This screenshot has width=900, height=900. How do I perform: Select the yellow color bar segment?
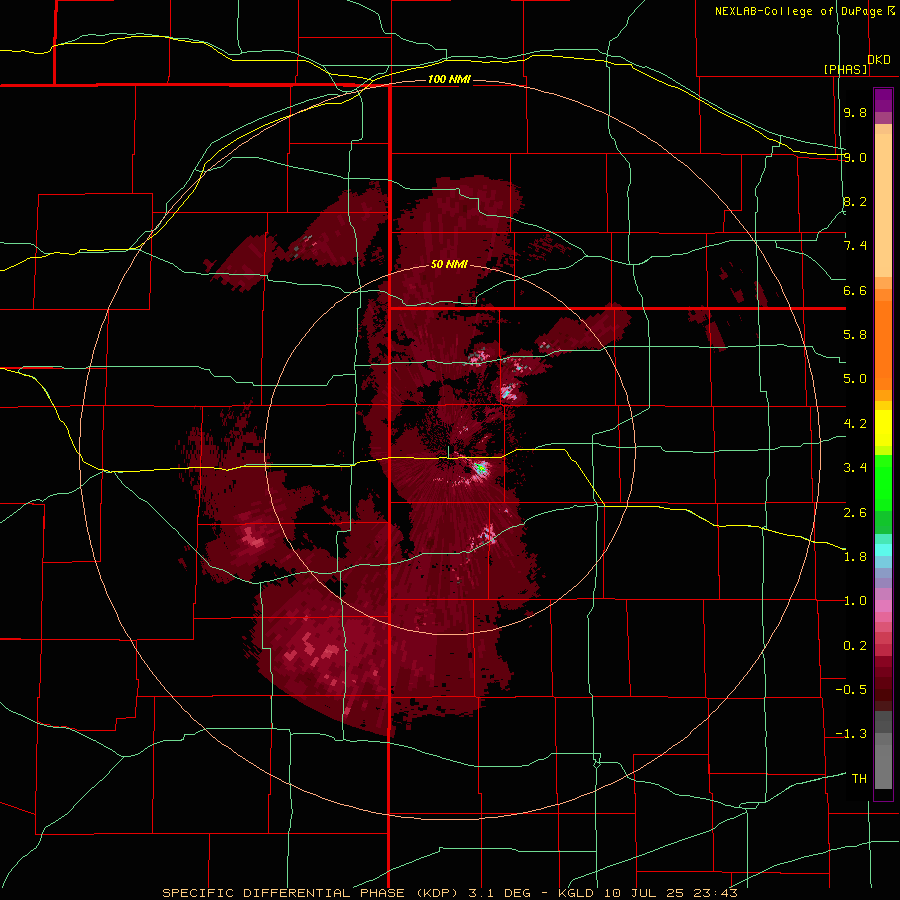(x=883, y=428)
